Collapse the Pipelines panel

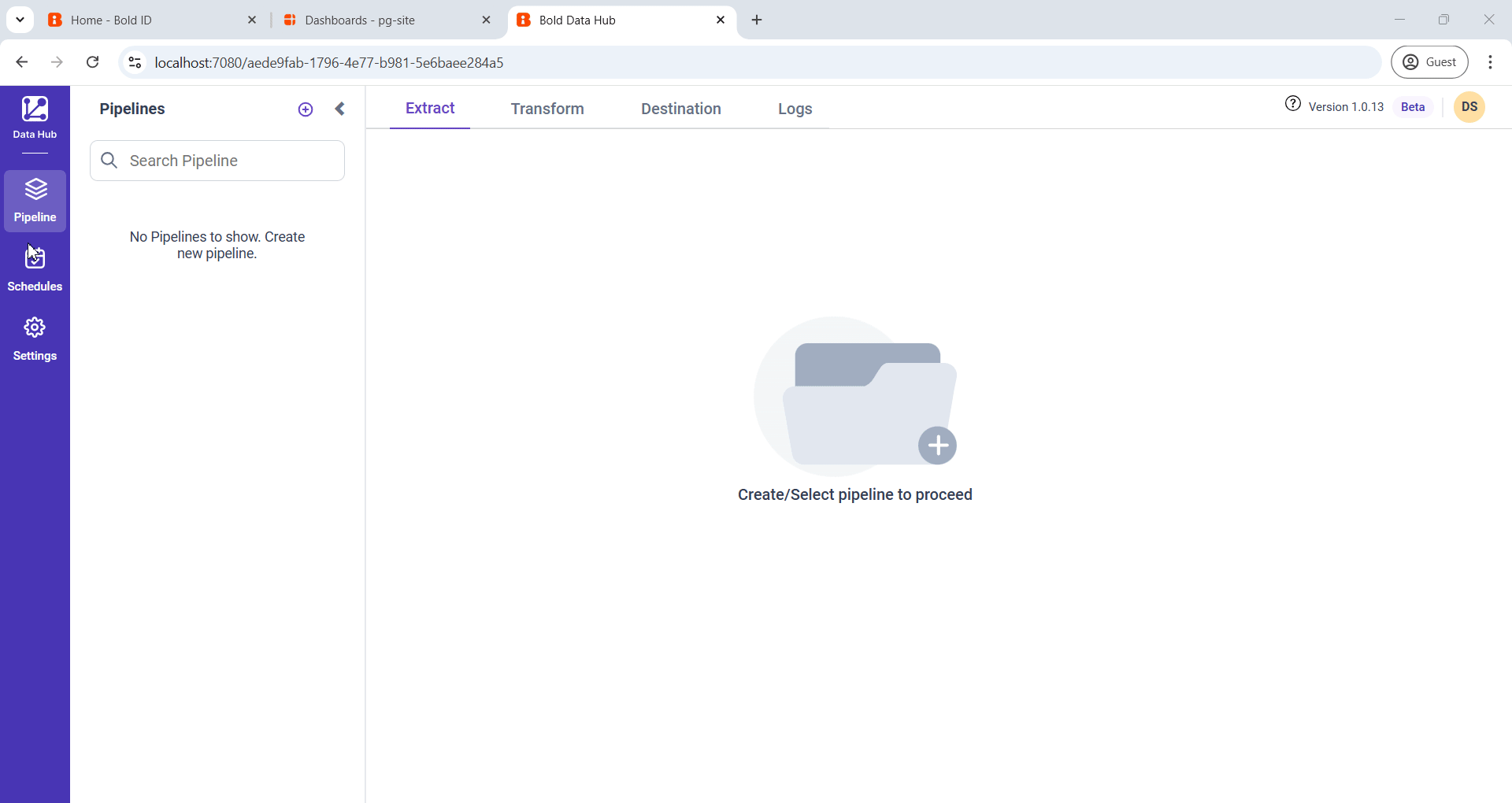coord(340,109)
